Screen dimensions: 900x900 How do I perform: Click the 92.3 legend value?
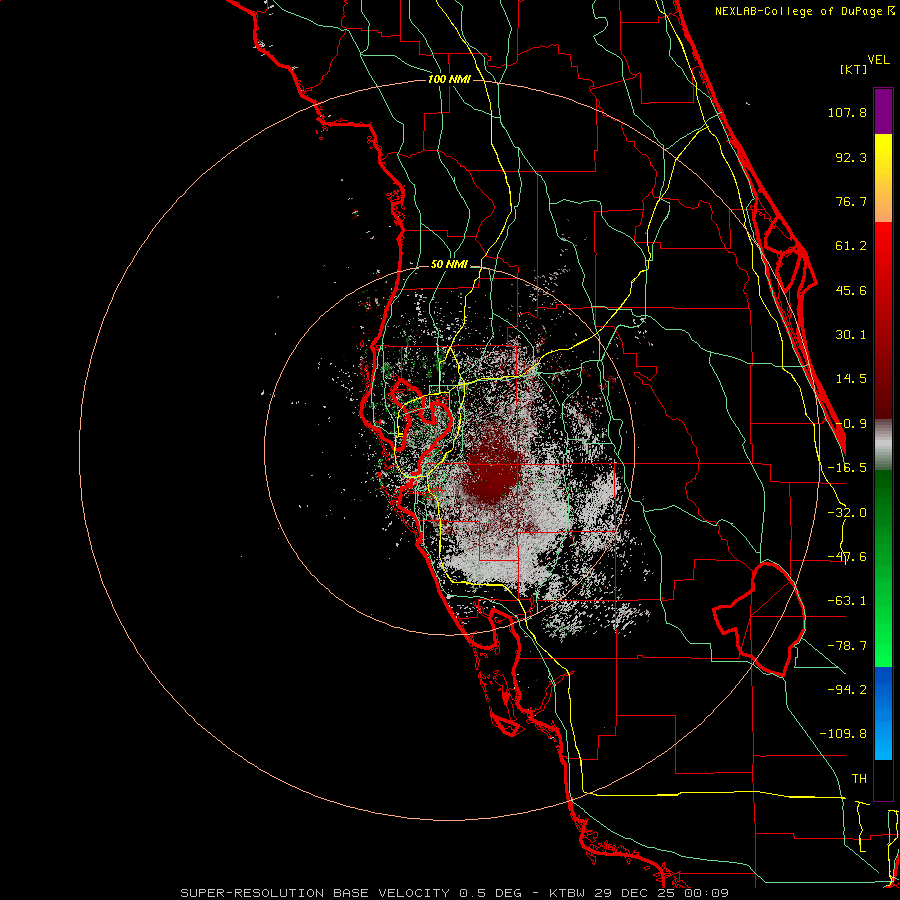click(x=851, y=157)
